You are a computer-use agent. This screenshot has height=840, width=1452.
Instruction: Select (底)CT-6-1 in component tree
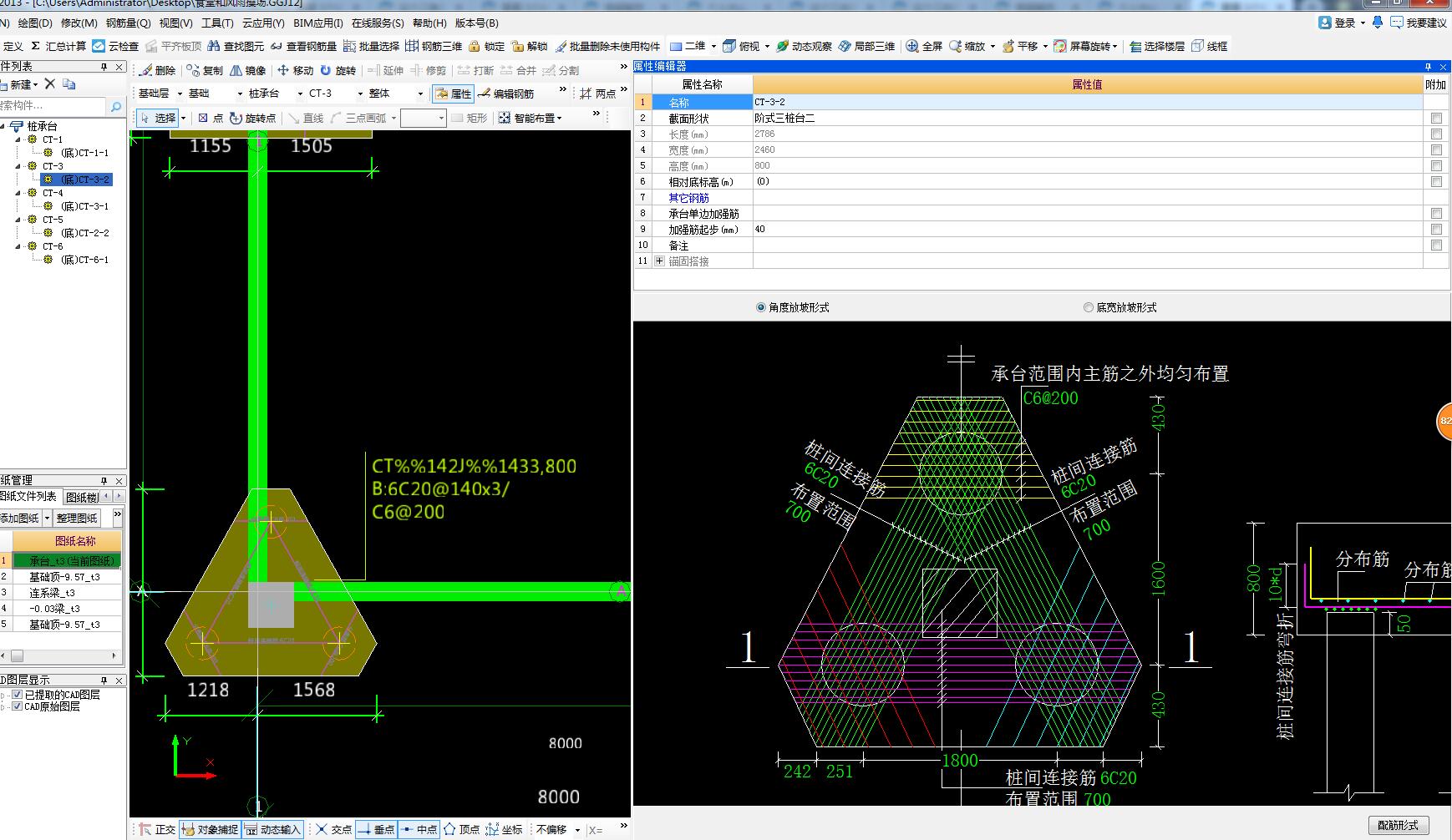coord(84,260)
